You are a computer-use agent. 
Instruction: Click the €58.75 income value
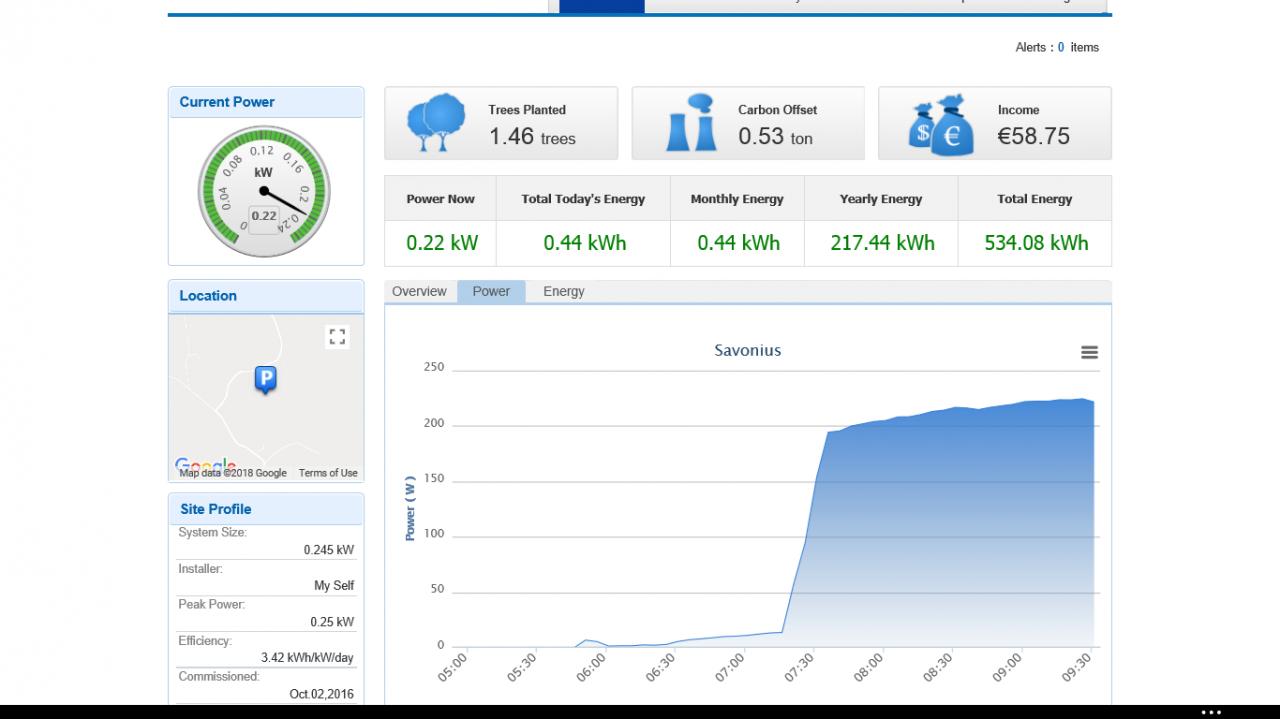point(1034,137)
